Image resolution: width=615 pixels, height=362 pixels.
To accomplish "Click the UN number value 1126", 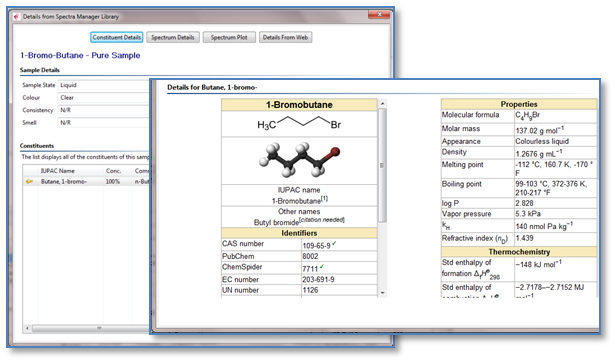I will (310, 290).
